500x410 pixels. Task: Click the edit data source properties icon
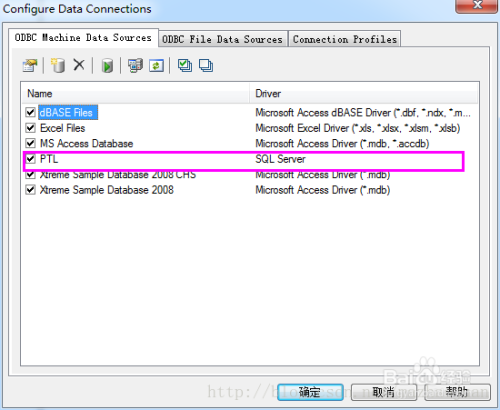point(30,65)
